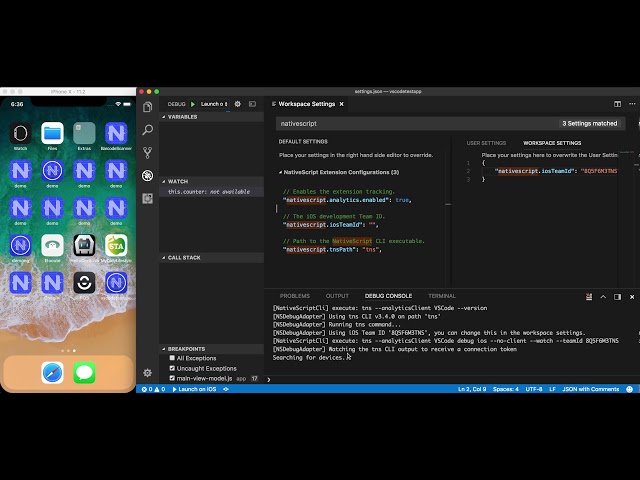Focus the debug console input prompt
The height and width of the screenshot is (480, 640).
point(451,380)
